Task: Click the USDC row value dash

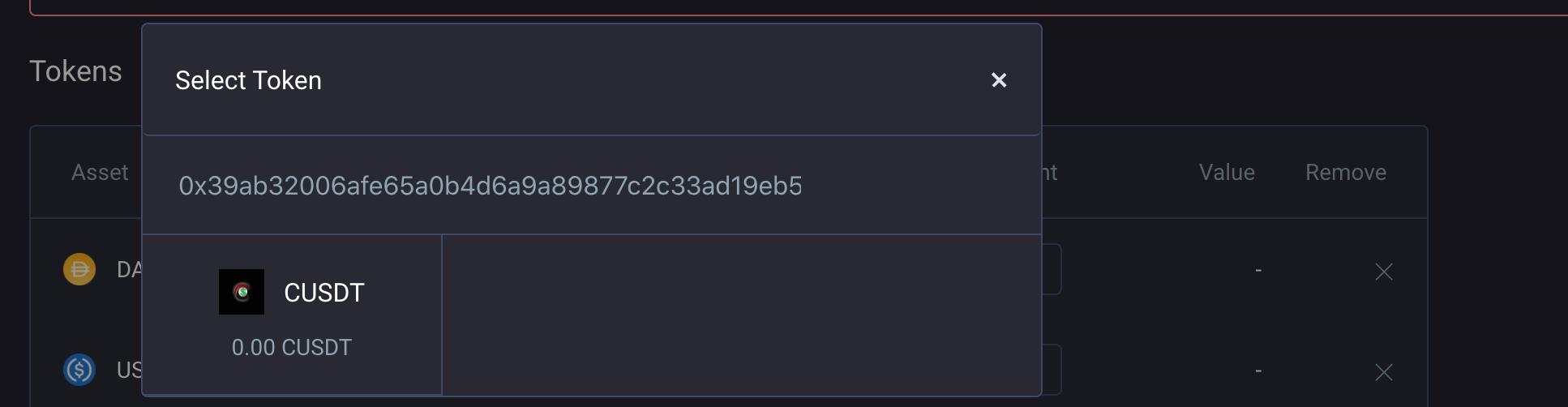Action: point(1258,371)
